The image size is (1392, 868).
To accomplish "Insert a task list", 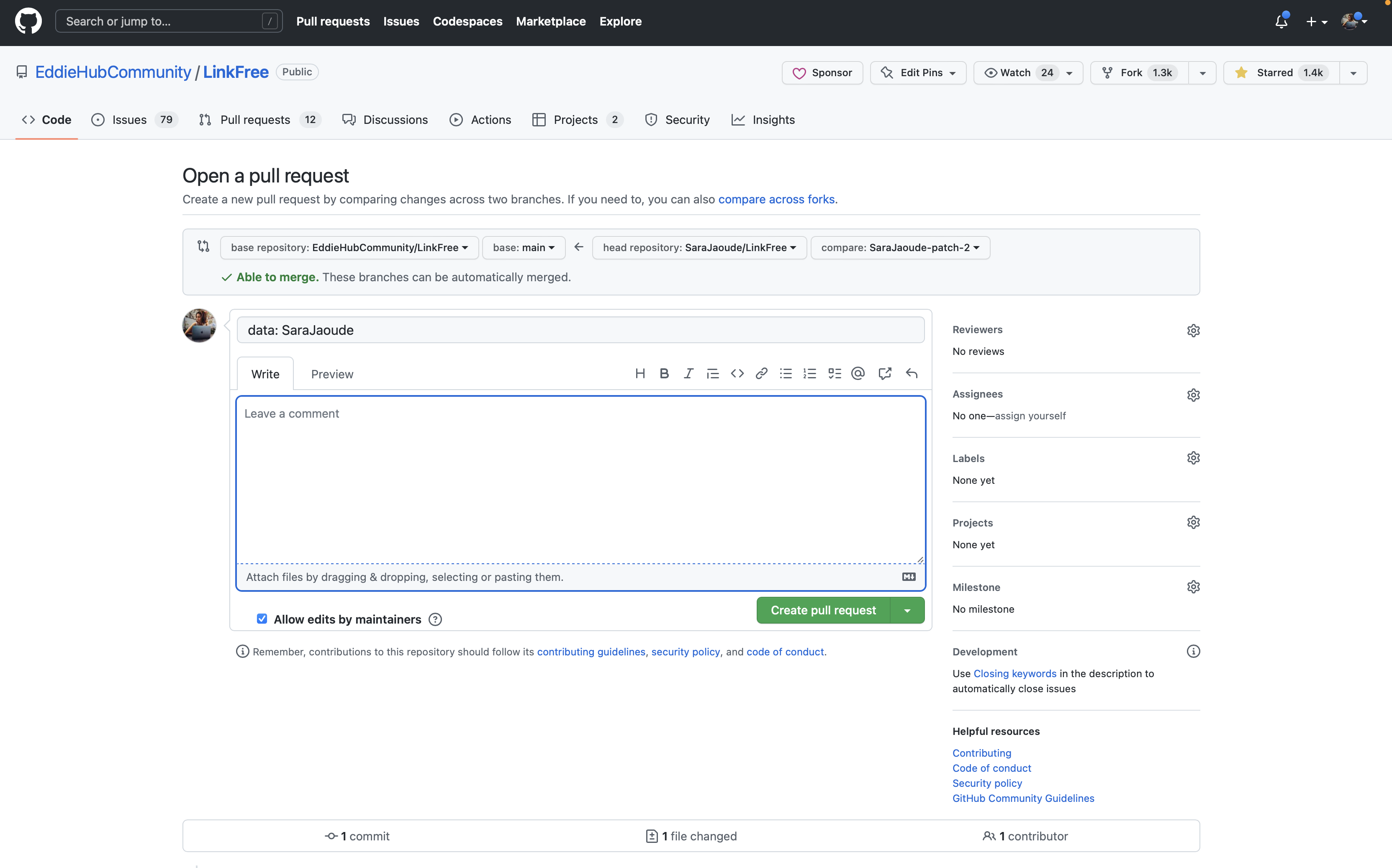I will click(x=835, y=374).
